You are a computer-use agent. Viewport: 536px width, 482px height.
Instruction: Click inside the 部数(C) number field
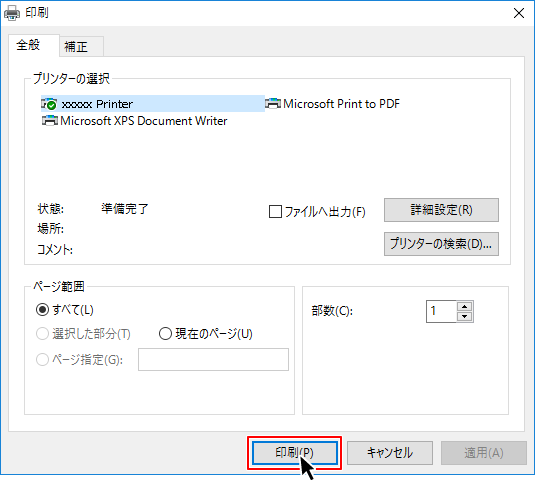(x=441, y=311)
